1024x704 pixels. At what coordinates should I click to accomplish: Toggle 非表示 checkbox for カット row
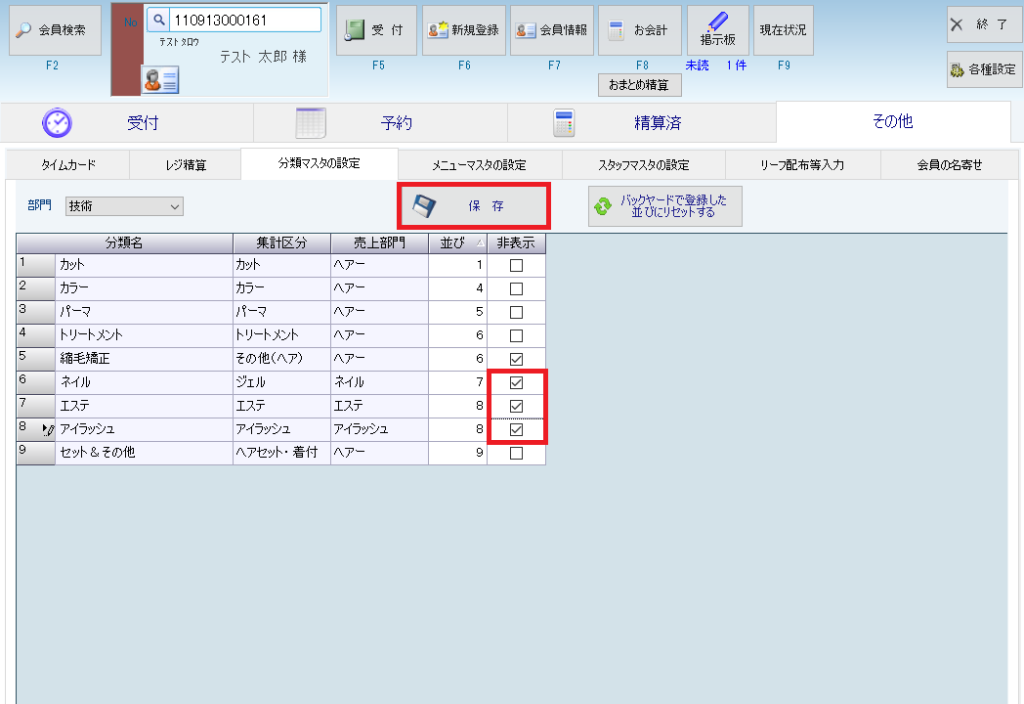tap(516, 265)
